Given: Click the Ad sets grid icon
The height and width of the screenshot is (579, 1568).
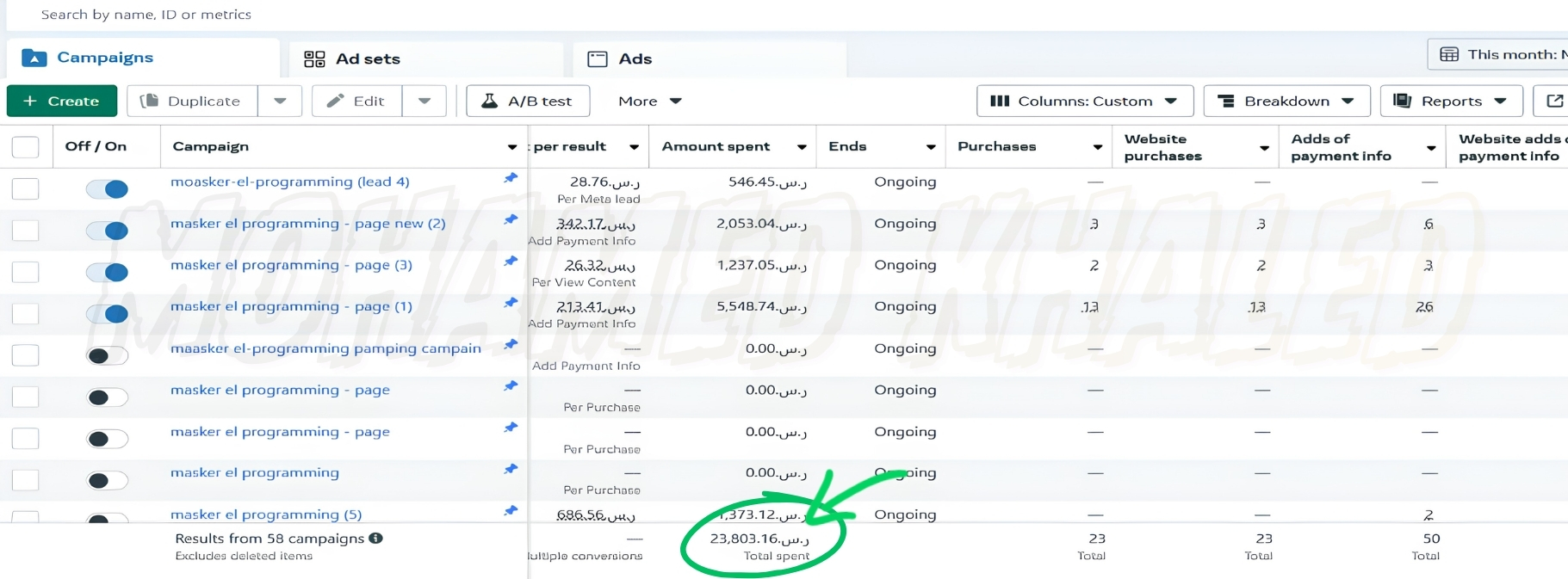Looking at the screenshot, I should 314,59.
